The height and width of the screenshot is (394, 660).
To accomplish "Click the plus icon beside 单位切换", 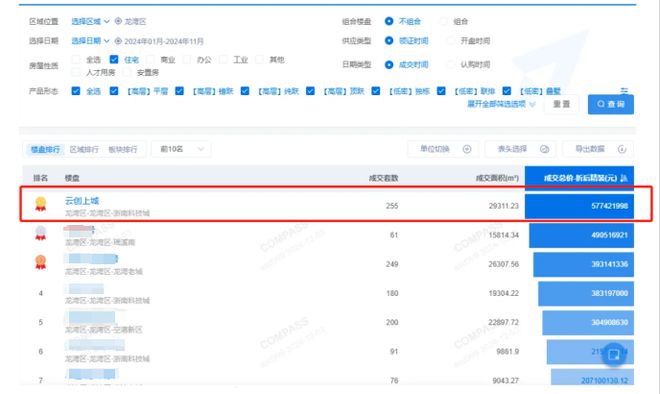I will point(467,149).
